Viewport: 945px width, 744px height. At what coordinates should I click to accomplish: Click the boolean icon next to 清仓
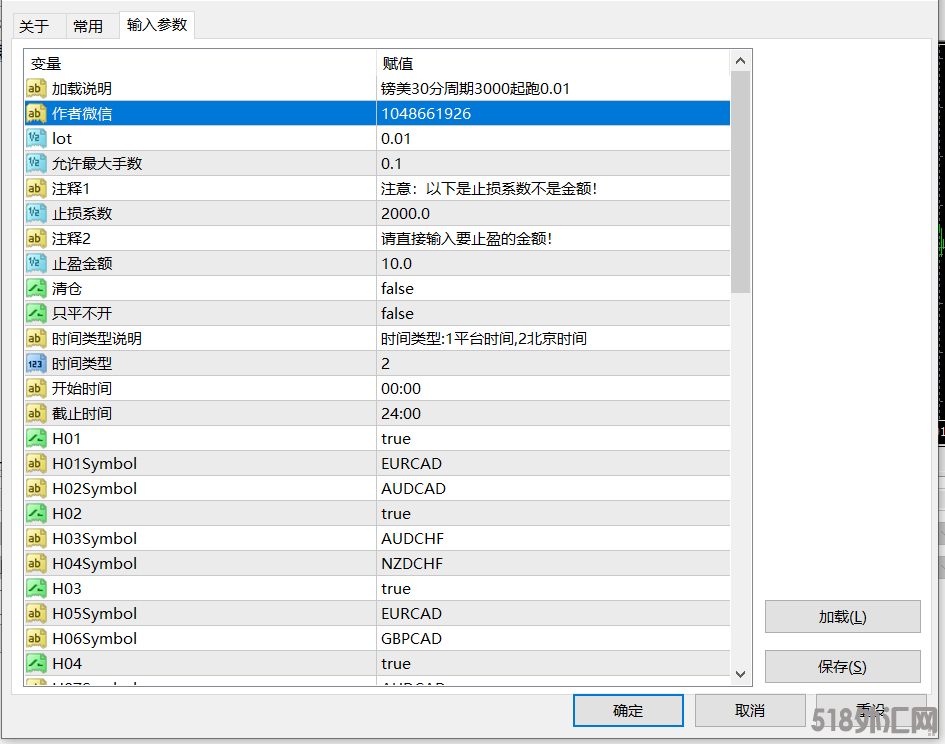click(36, 289)
